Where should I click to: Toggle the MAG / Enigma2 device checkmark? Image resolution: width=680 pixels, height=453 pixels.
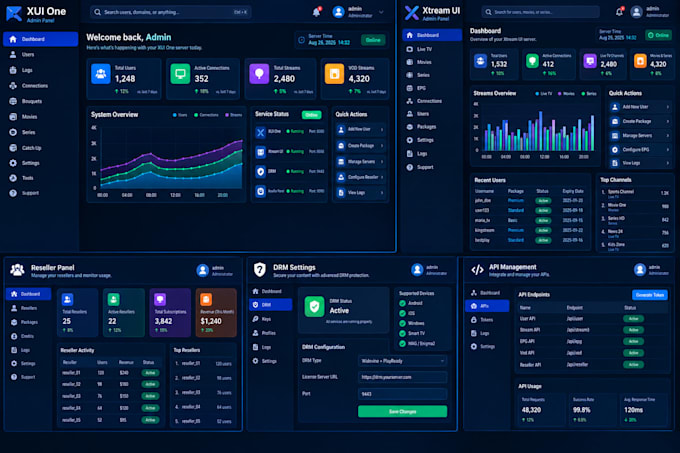402,343
